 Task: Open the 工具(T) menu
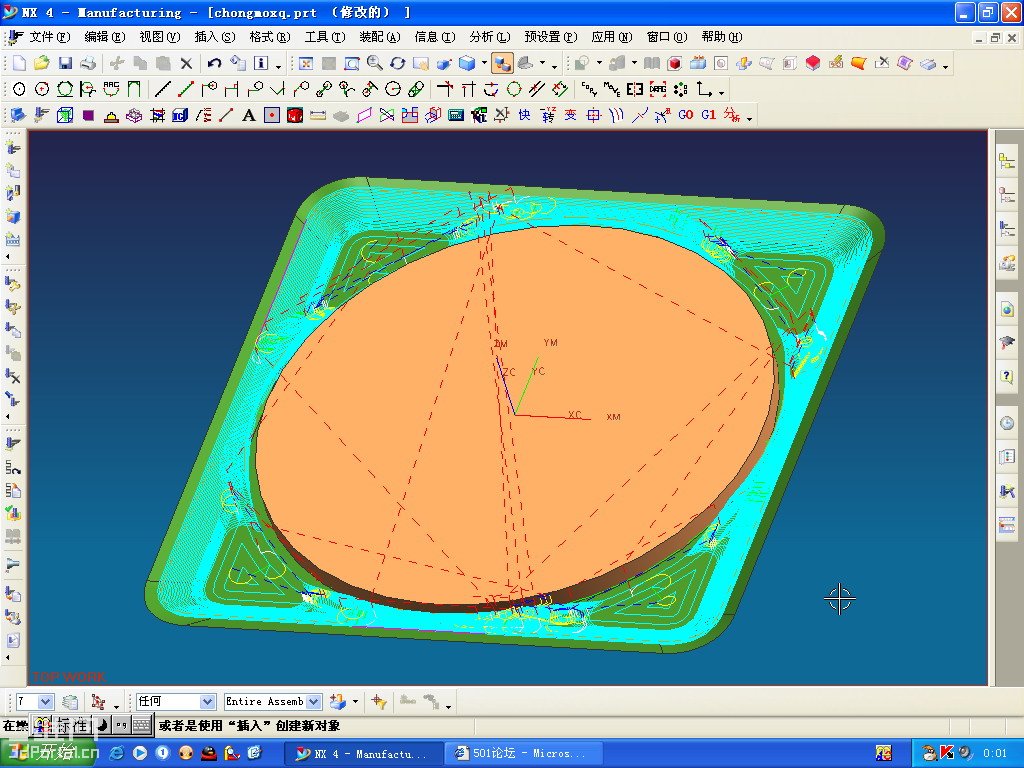point(325,37)
